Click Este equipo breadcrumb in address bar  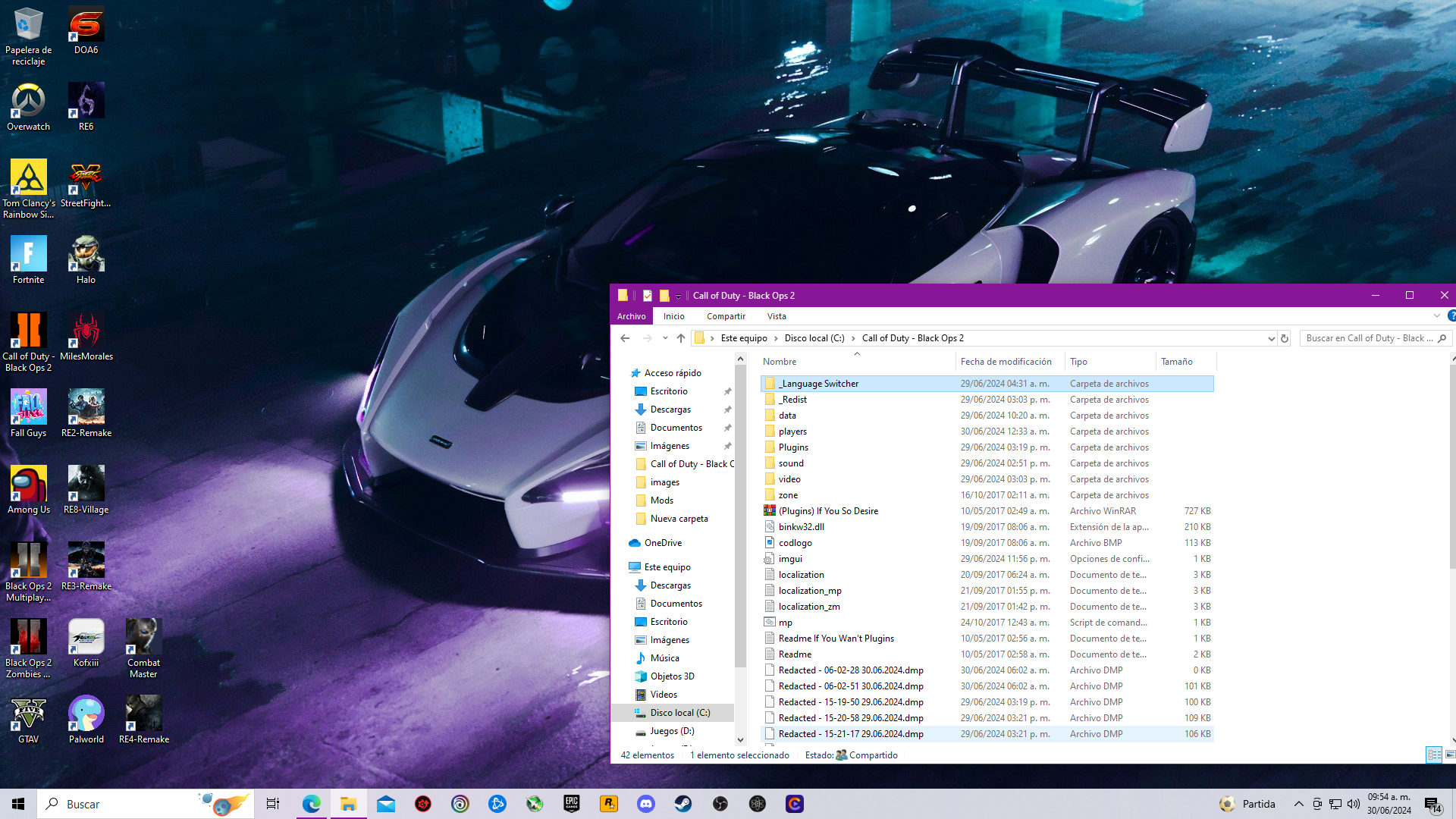[x=743, y=338]
